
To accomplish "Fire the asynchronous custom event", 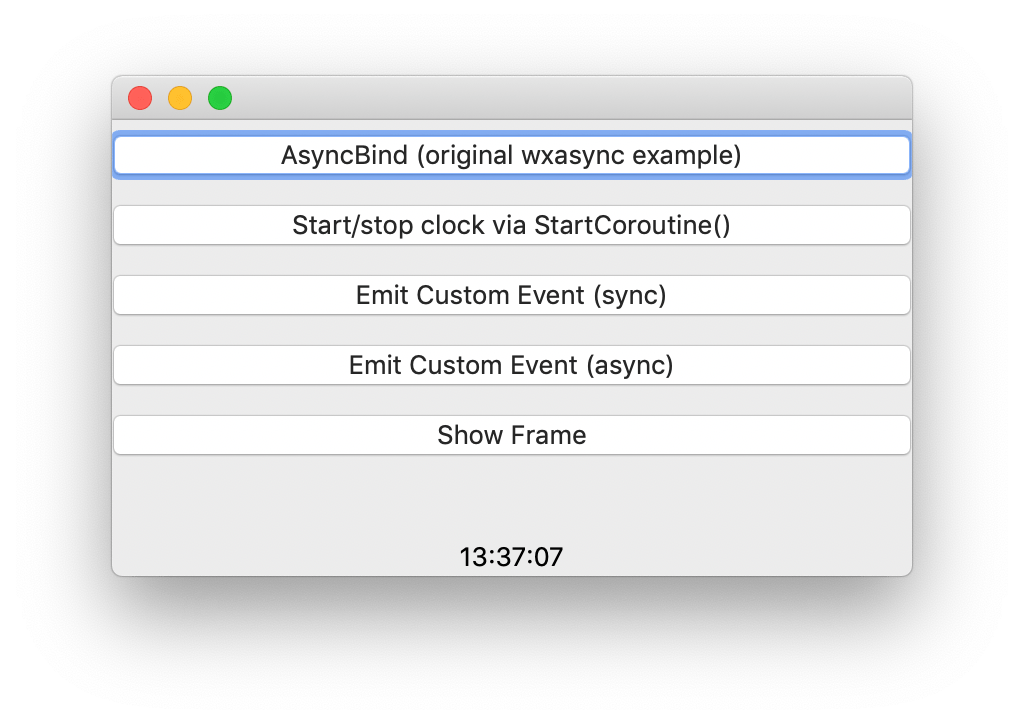I will coord(511,365).
